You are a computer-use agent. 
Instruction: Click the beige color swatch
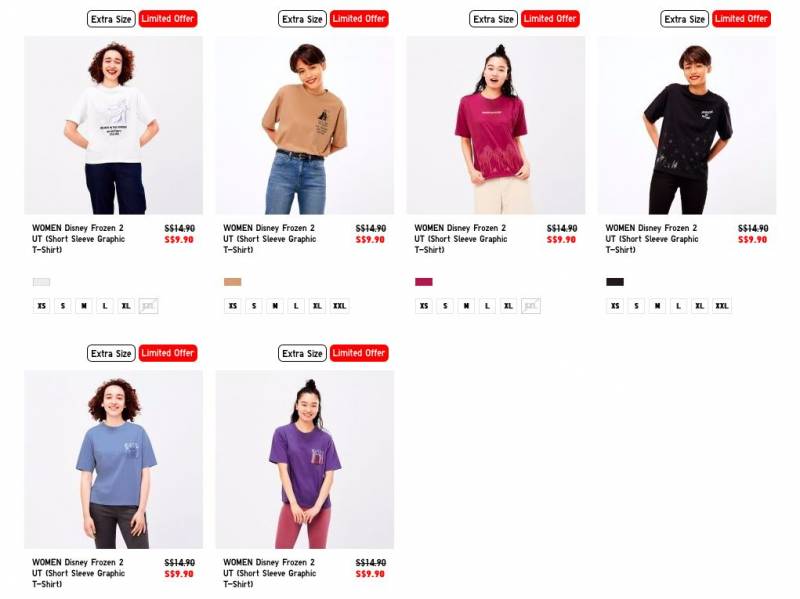pos(233,282)
